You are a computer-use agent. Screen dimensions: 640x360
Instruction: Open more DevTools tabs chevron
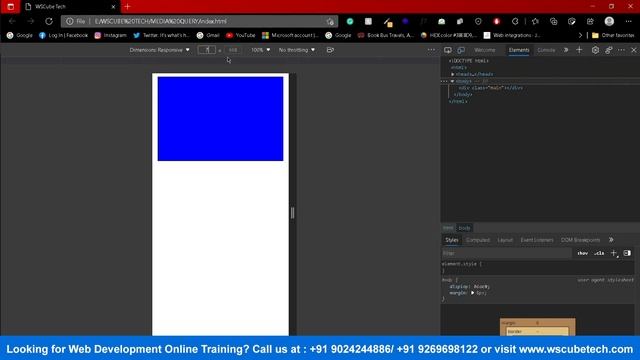pyautogui.click(x=566, y=50)
